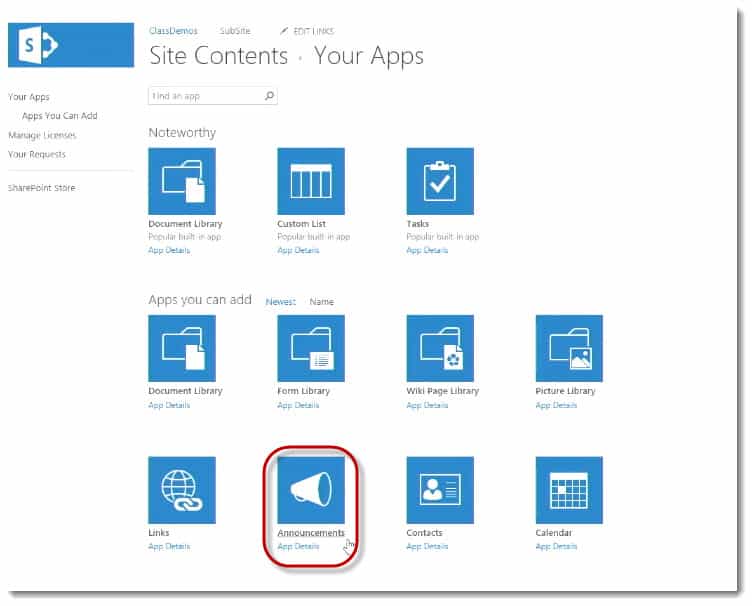The height and width of the screenshot is (606, 752).
Task: Open App Details under Calendar
Action: pos(556,546)
